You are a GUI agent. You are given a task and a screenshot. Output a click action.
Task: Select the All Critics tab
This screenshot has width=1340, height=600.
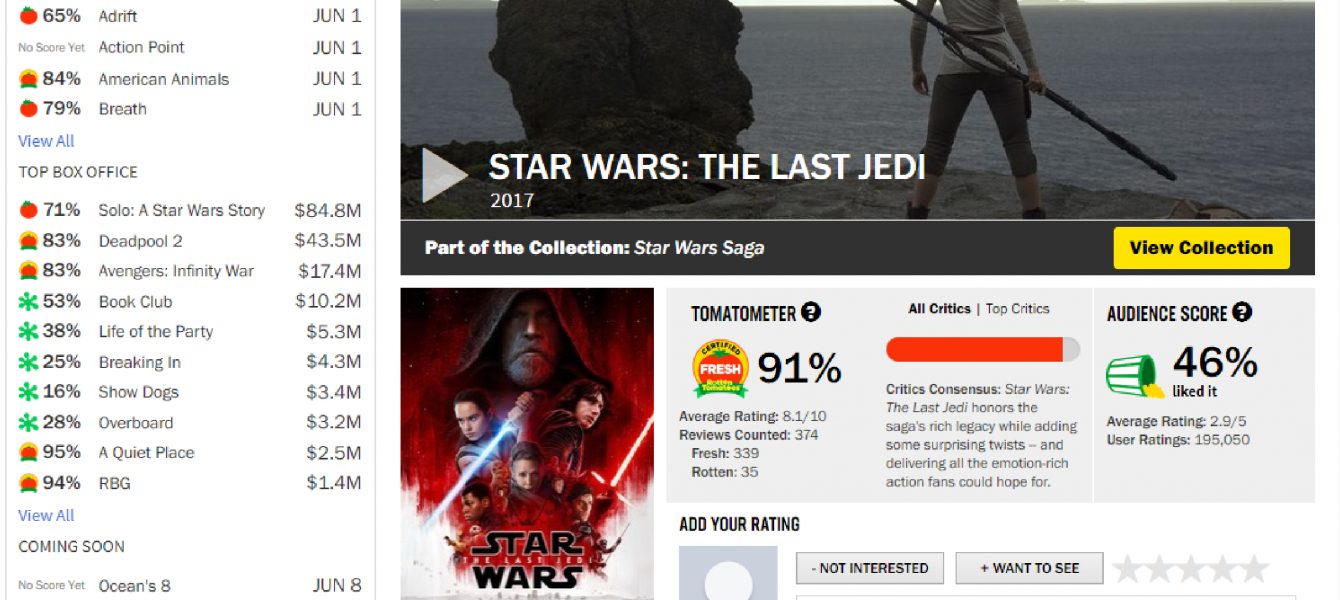[x=939, y=309]
